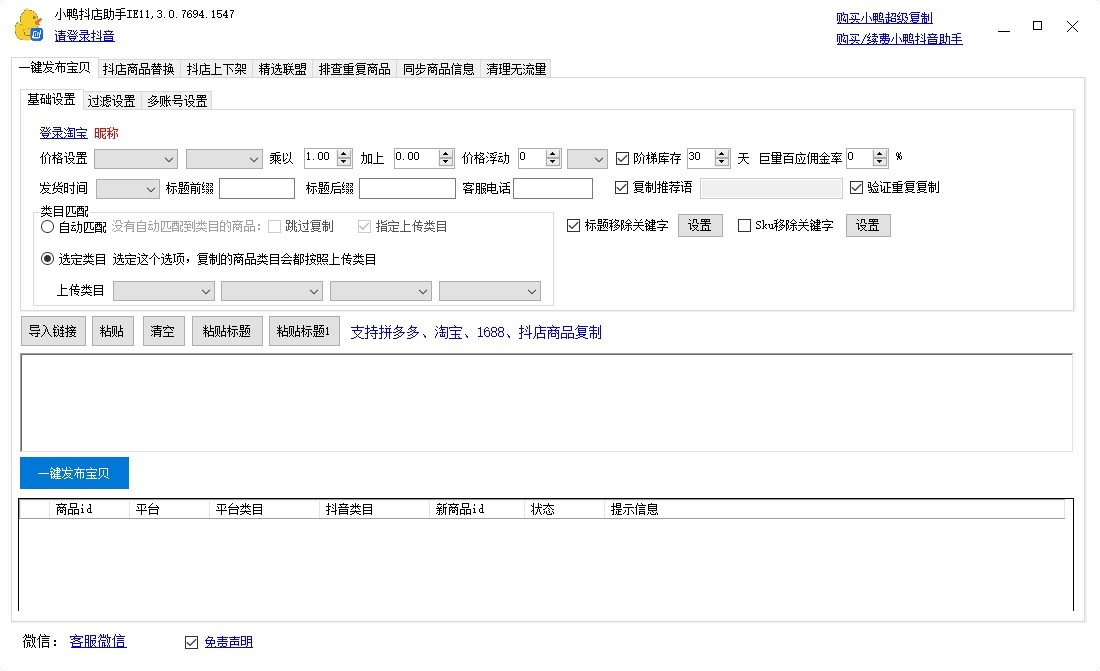Image resolution: width=1100 pixels, height=671 pixels.
Task: Click 设置 button for Sku移除关键字
Action: pyautogui.click(x=868, y=225)
